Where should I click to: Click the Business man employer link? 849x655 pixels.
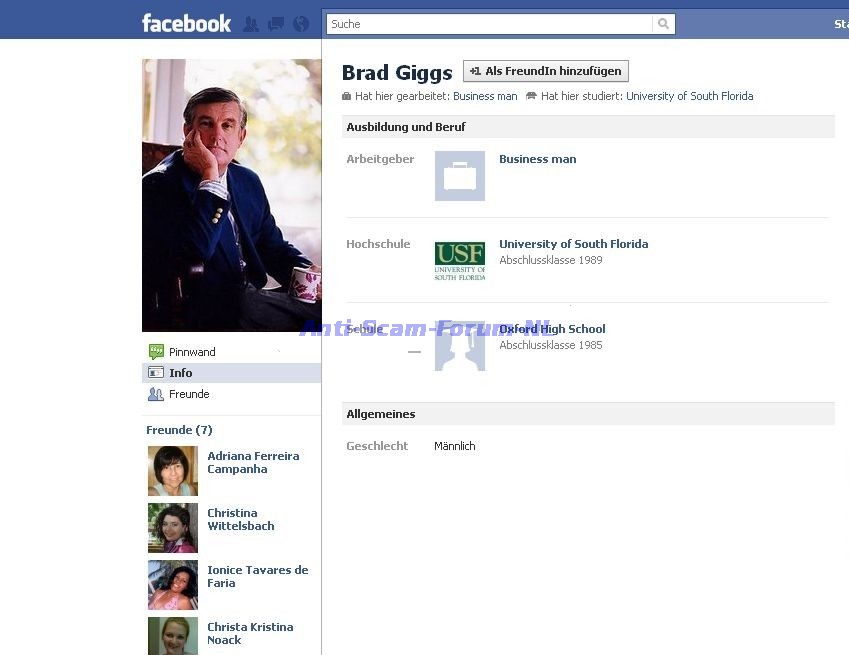click(538, 159)
